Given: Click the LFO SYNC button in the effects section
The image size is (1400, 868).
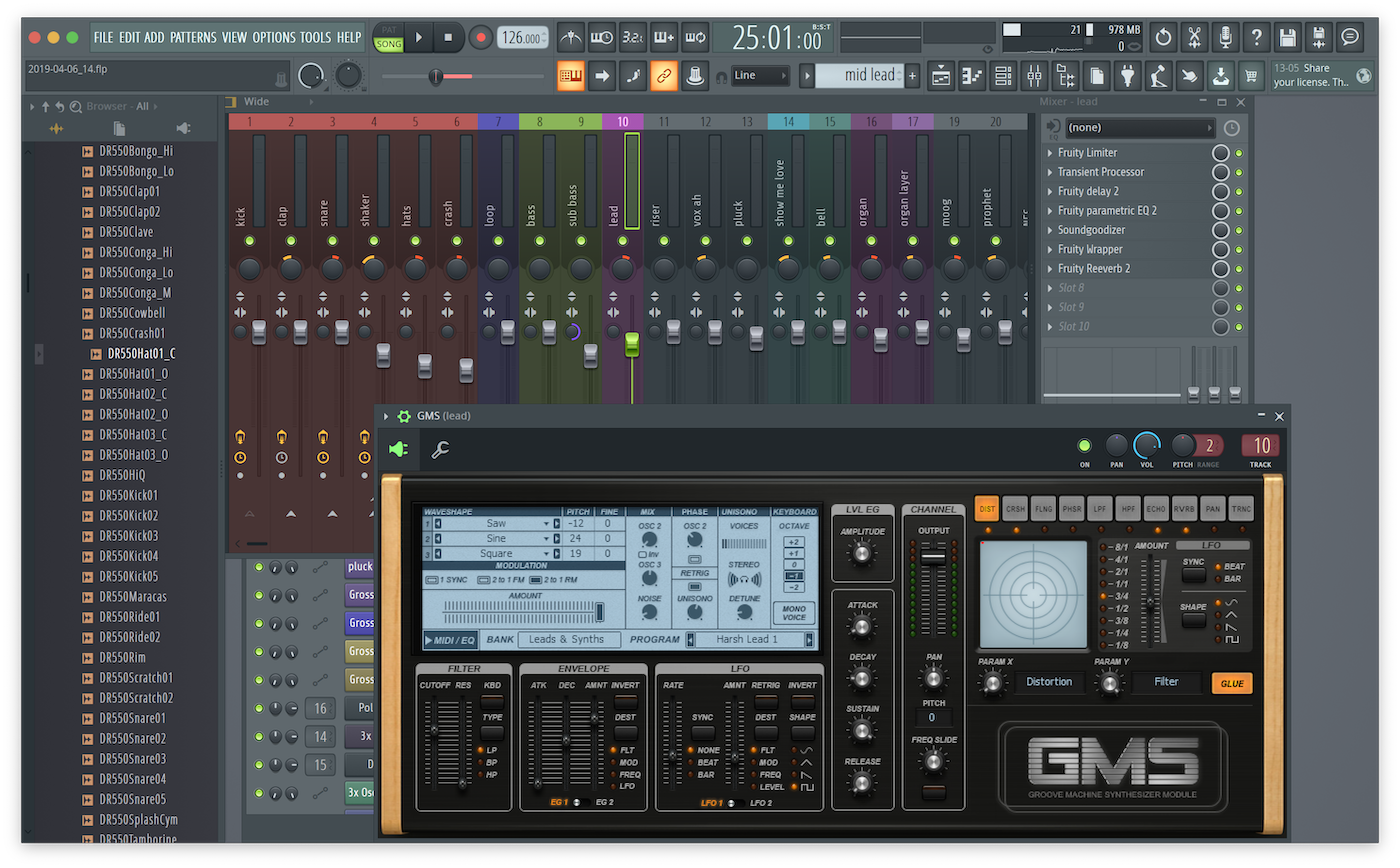Looking at the screenshot, I should click(x=1194, y=575).
